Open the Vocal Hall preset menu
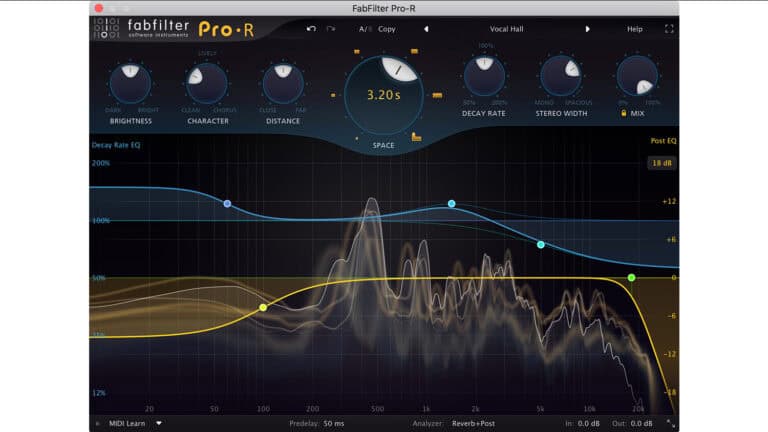The height and width of the screenshot is (432, 768). (506, 29)
